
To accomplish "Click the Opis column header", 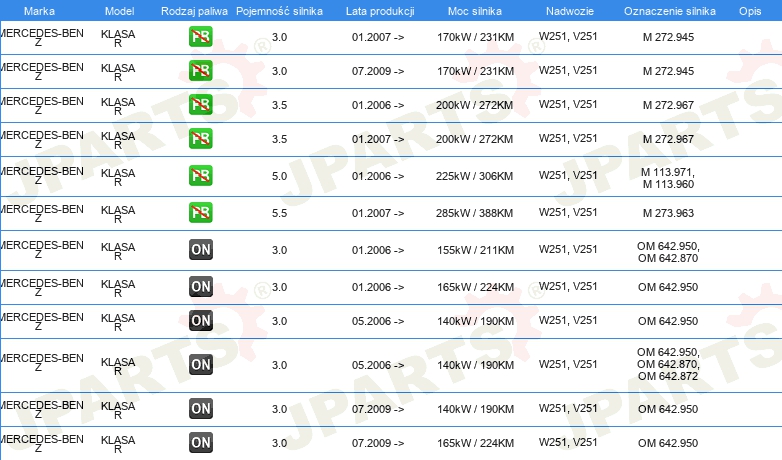I will click(x=750, y=11).
